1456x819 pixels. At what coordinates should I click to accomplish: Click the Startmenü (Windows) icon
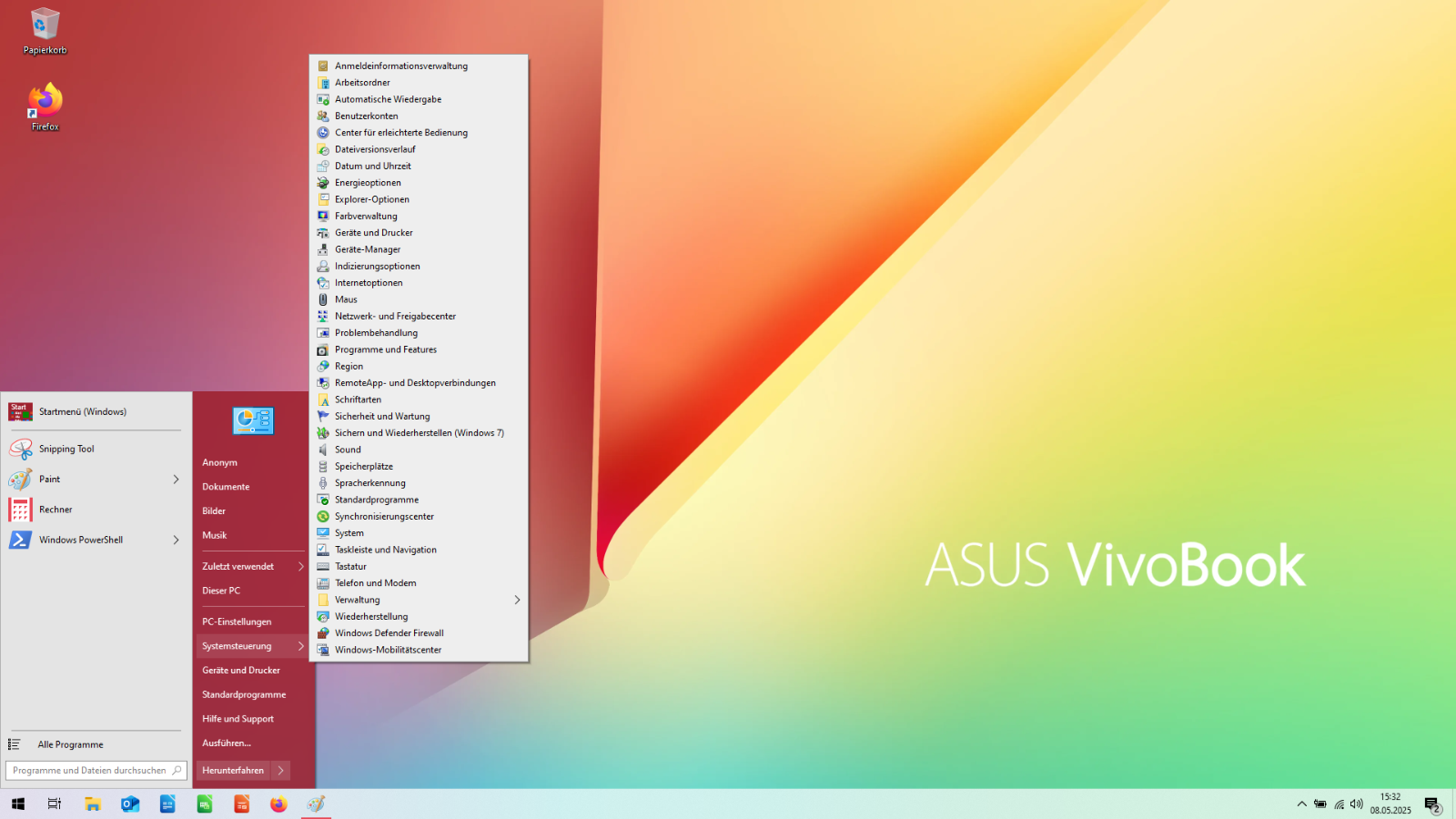21,411
